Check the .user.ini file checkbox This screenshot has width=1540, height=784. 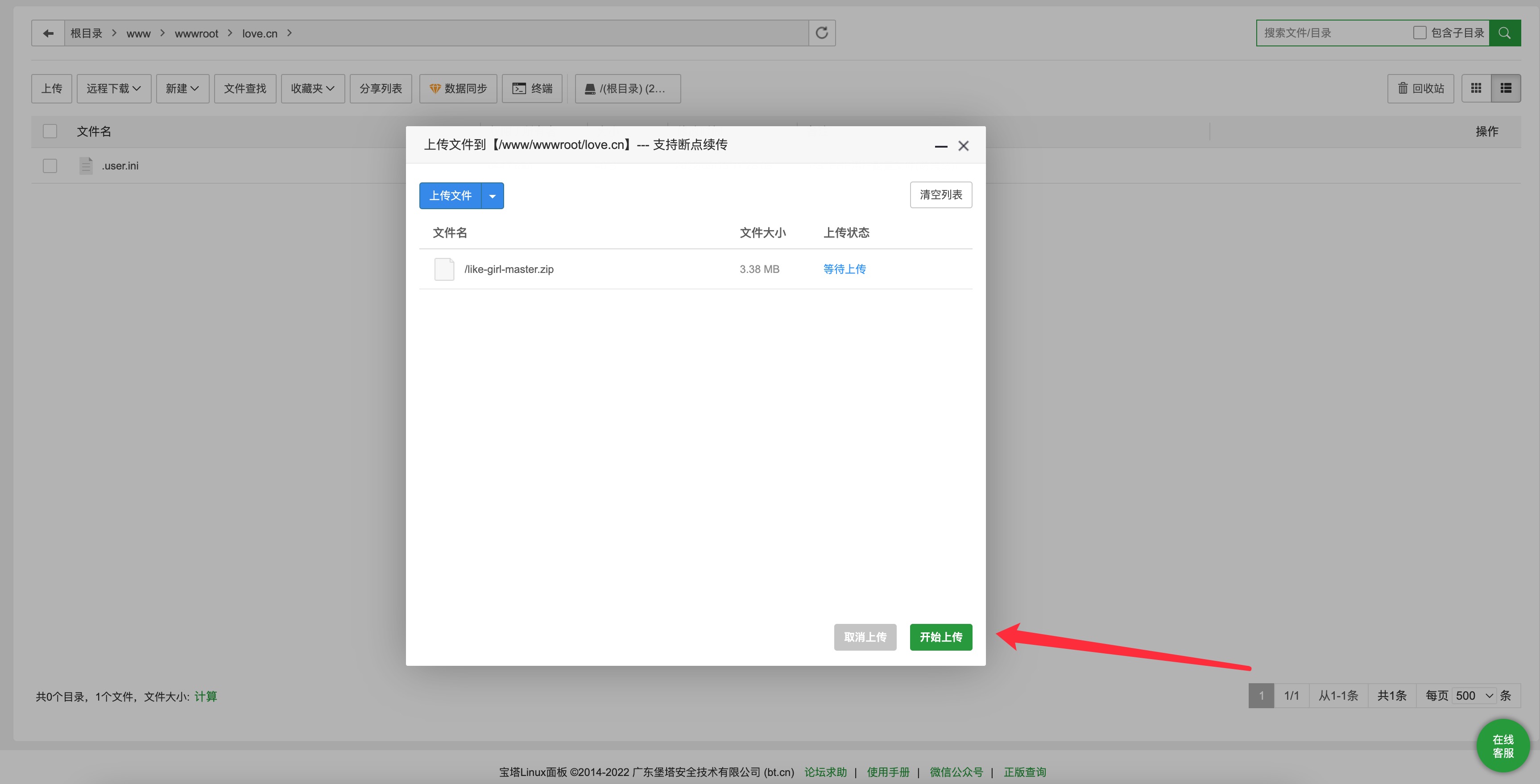50,165
